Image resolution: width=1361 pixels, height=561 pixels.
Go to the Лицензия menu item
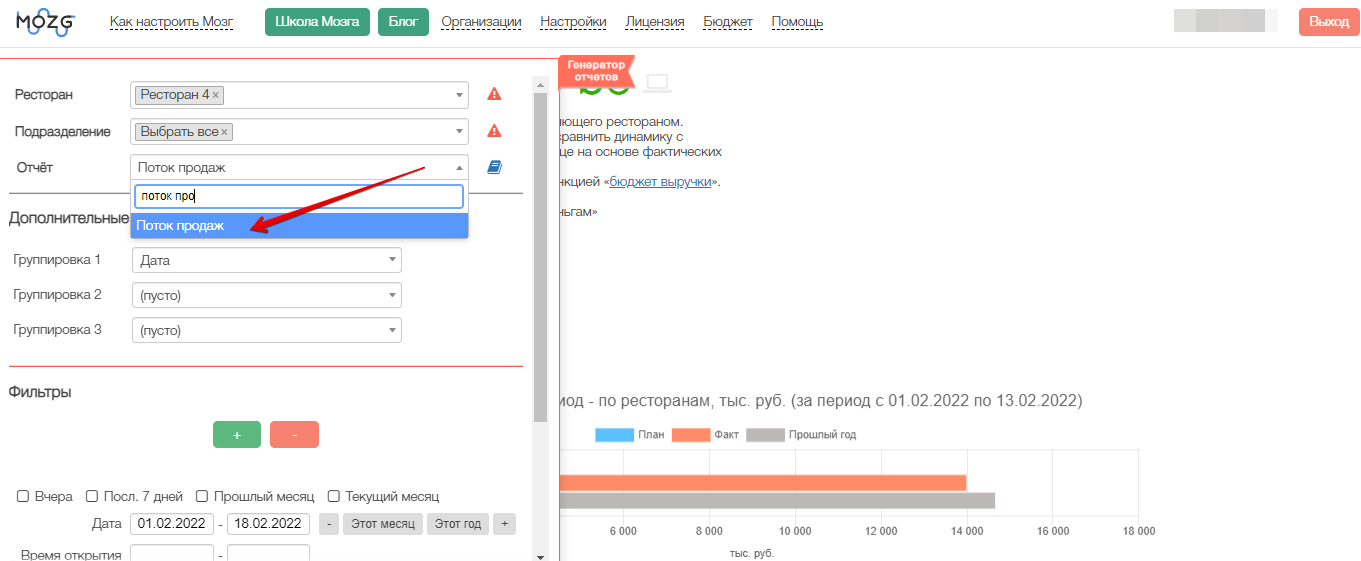[x=655, y=22]
